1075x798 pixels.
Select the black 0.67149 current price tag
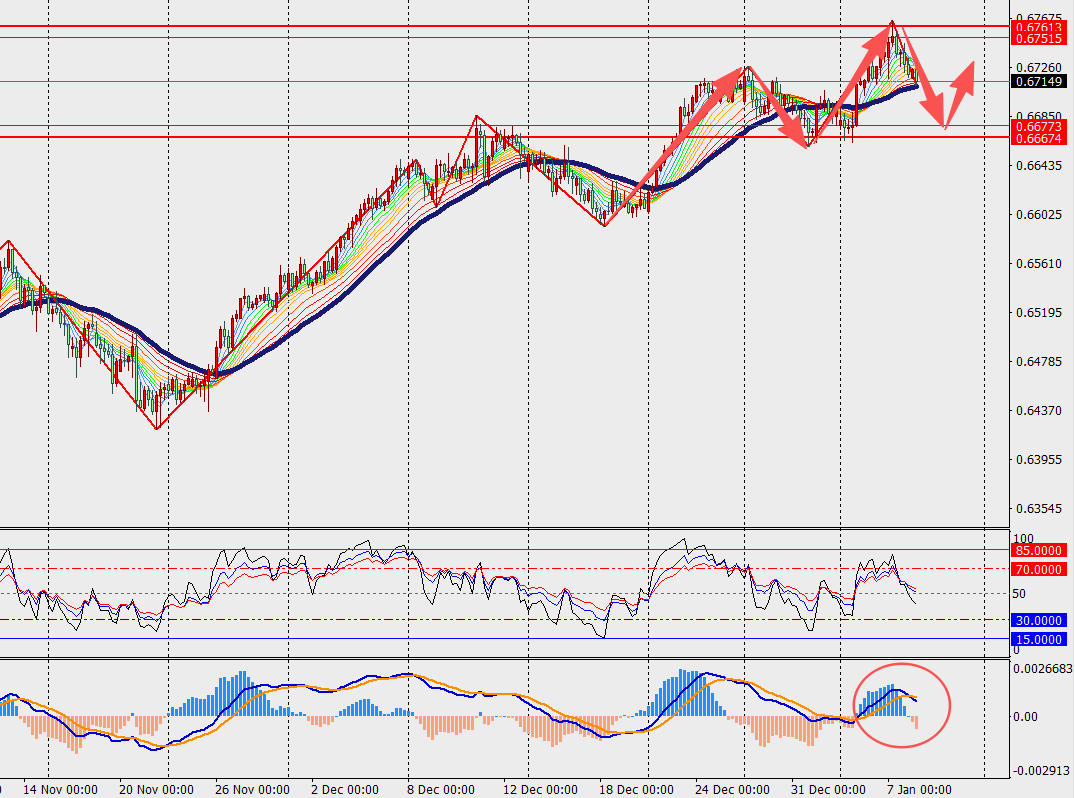1039,81
